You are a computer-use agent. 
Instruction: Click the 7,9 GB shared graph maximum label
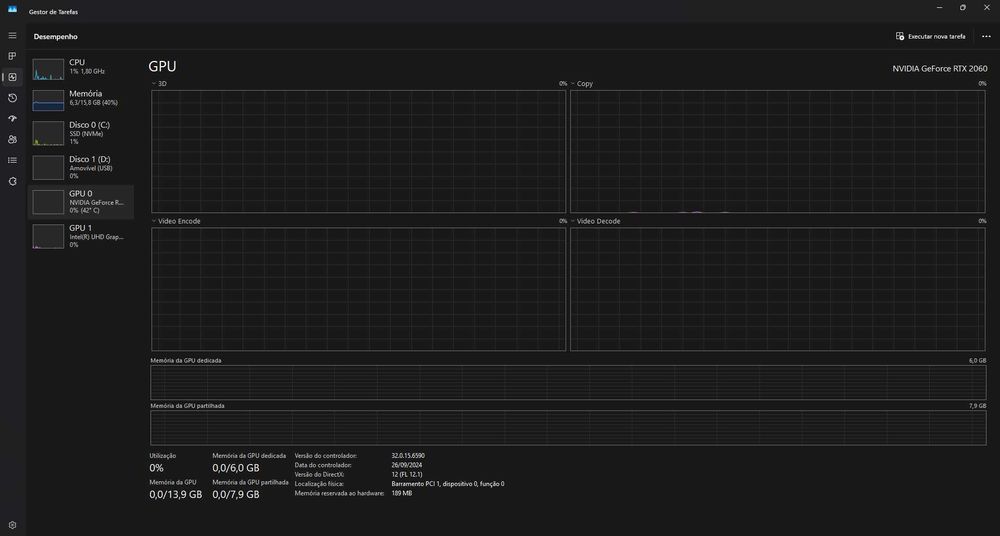point(978,406)
